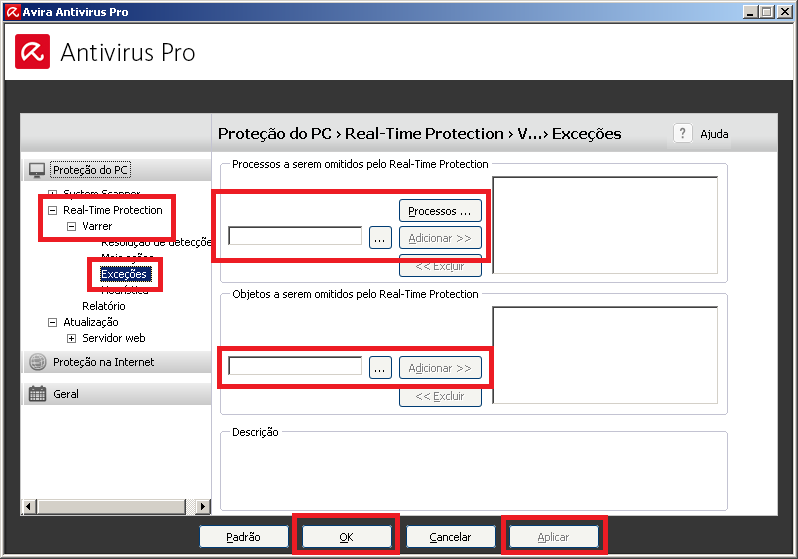Collapse the Real-Time Protection tree node

click(x=52, y=210)
